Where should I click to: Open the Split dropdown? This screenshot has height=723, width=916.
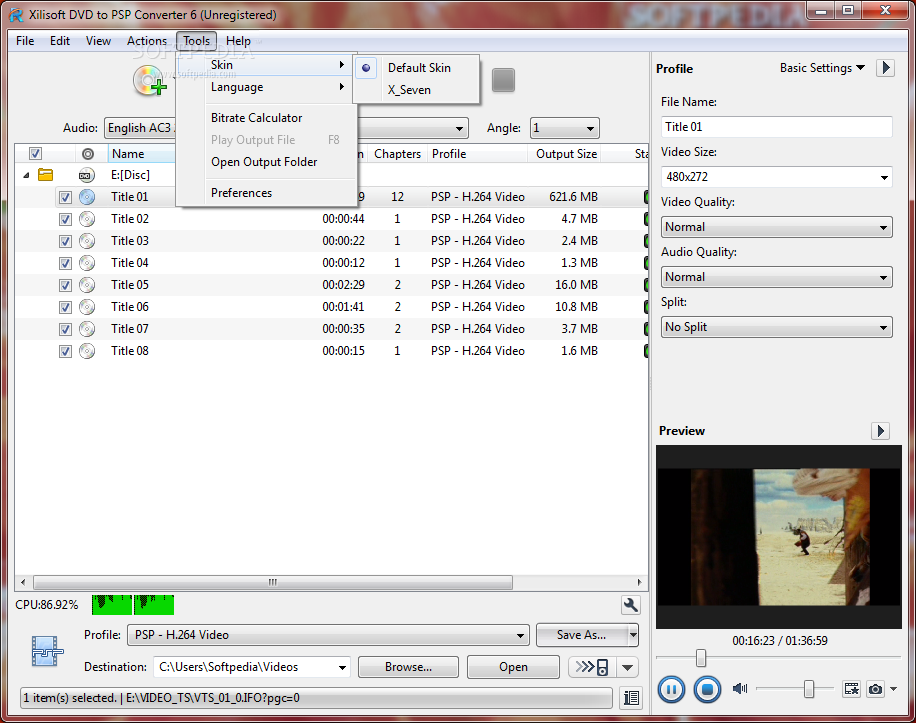(x=776, y=327)
